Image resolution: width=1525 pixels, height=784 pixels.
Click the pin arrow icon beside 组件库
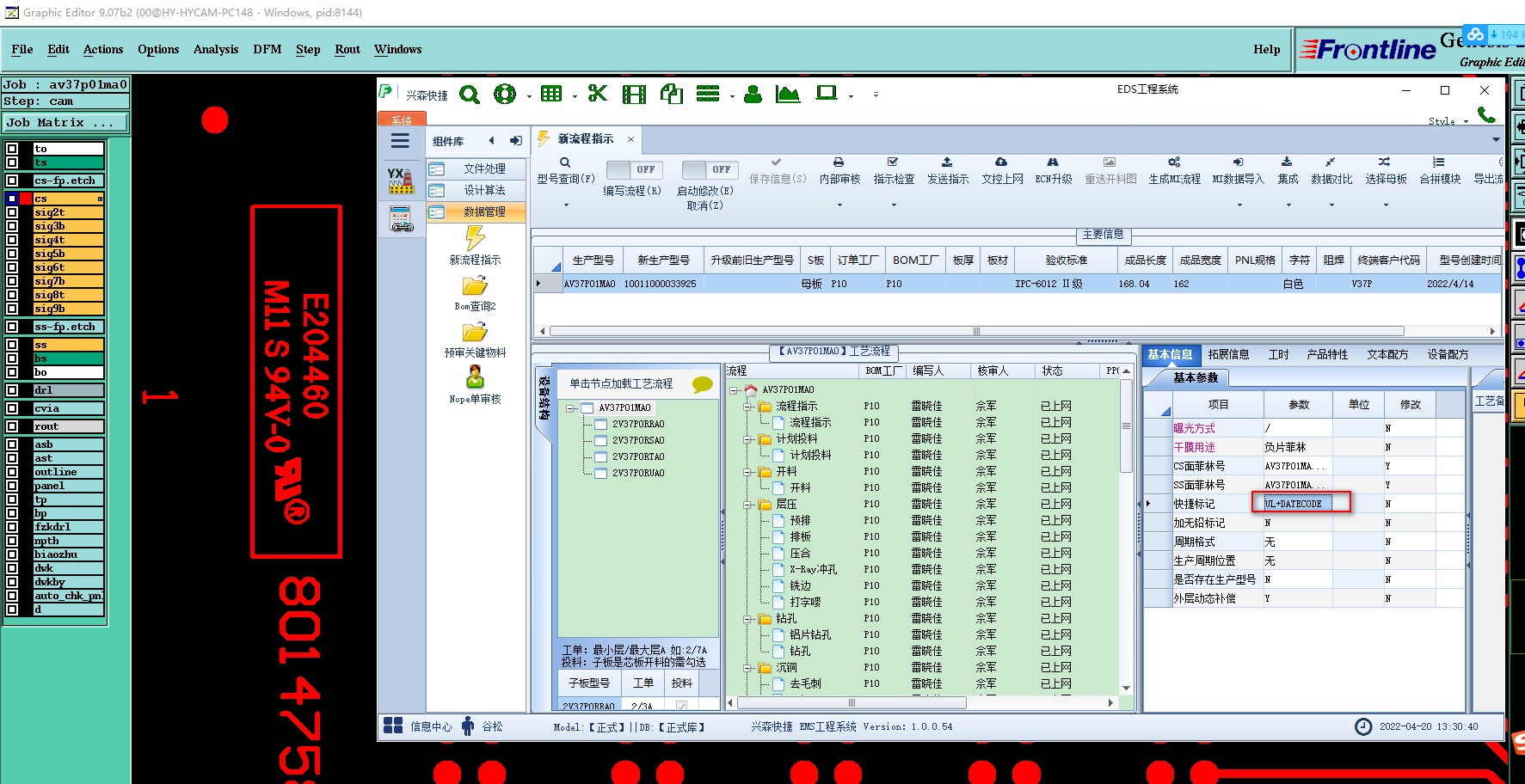[x=516, y=141]
